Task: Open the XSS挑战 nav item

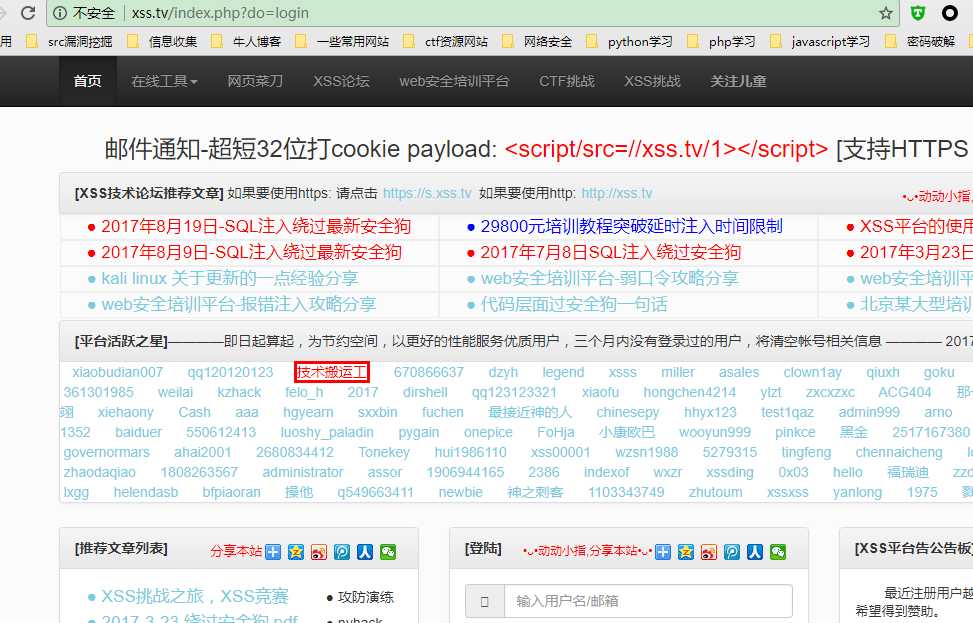Action: (652, 81)
